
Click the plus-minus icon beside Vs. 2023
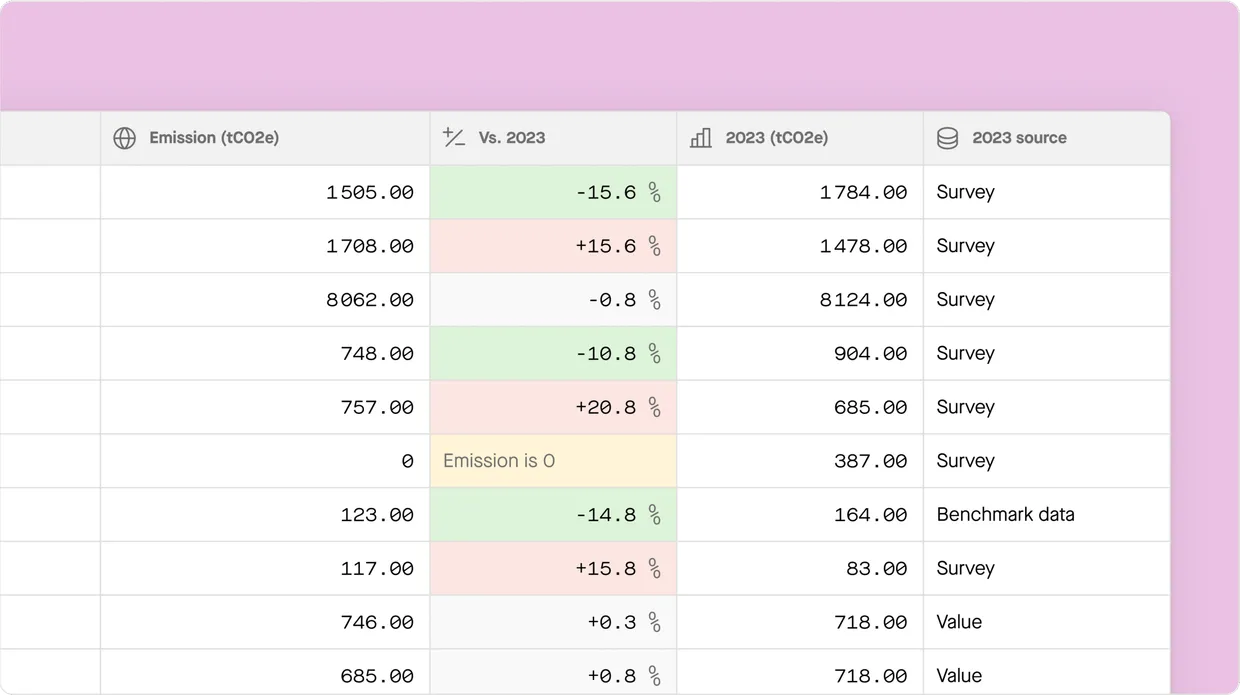pyautogui.click(x=454, y=138)
